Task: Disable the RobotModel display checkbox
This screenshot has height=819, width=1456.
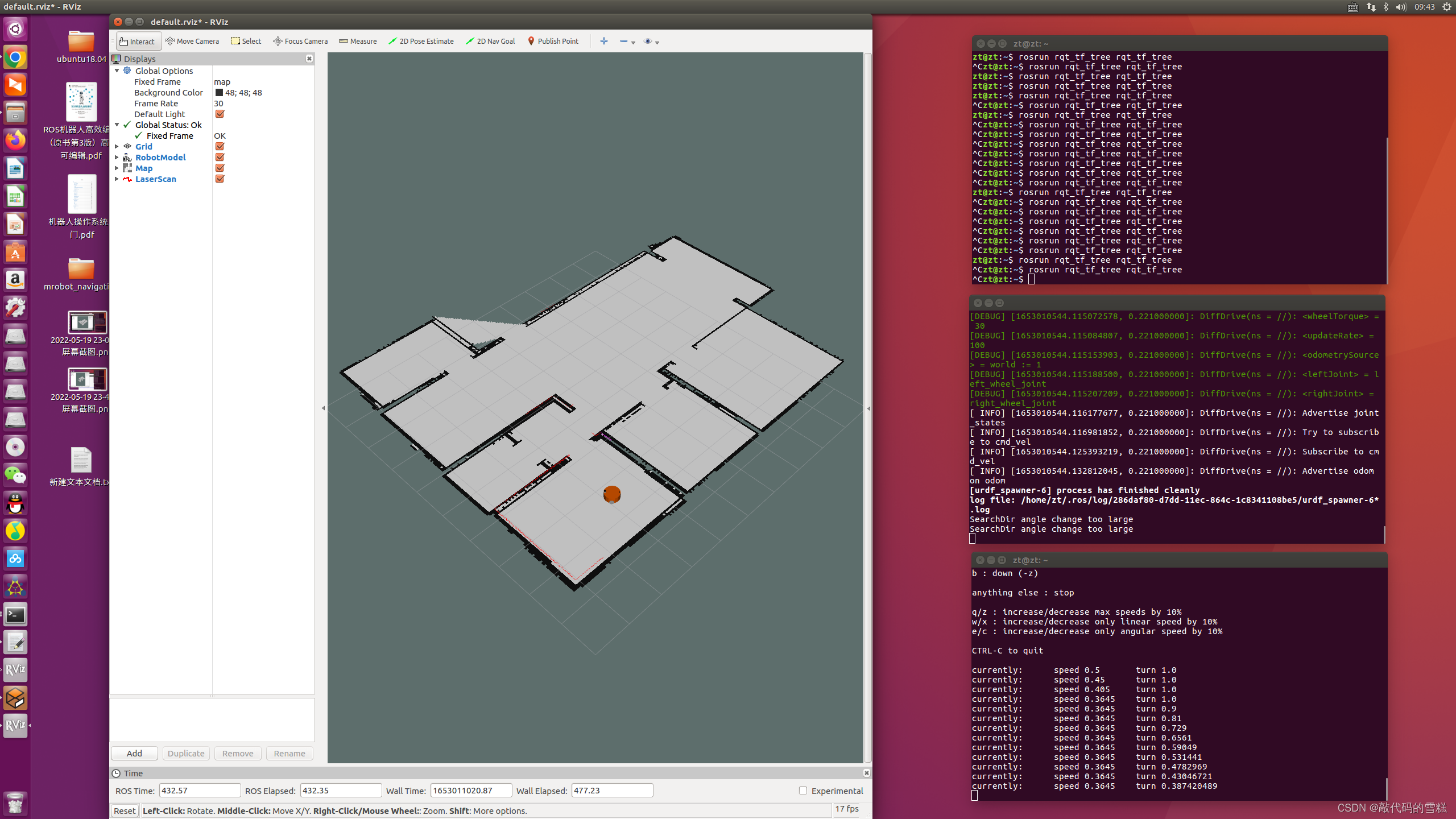Action: [x=220, y=157]
